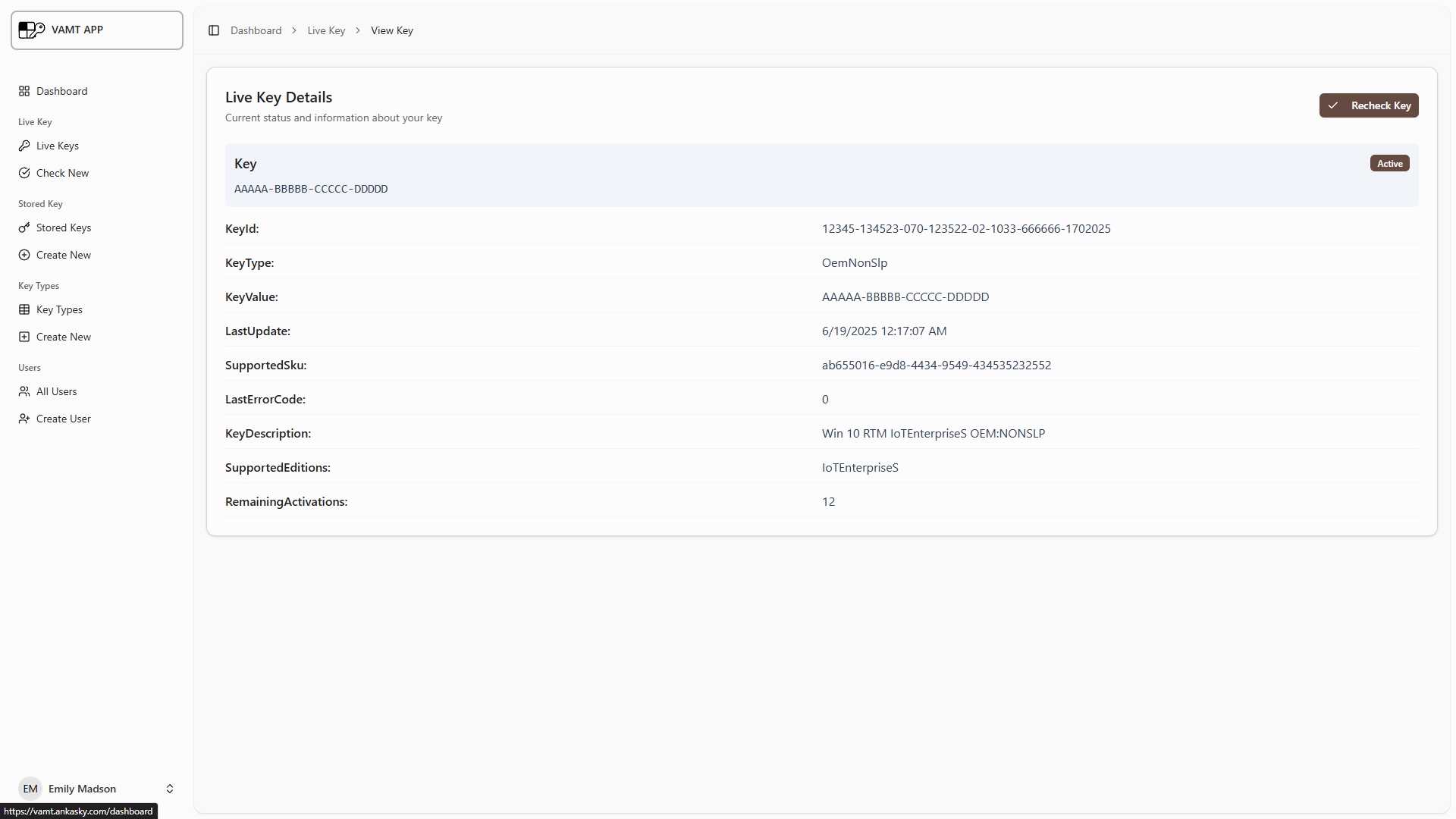This screenshot has width=1456, height=819.
Task: Open Create New under Key Types
Action: click(x=64, y=337)
